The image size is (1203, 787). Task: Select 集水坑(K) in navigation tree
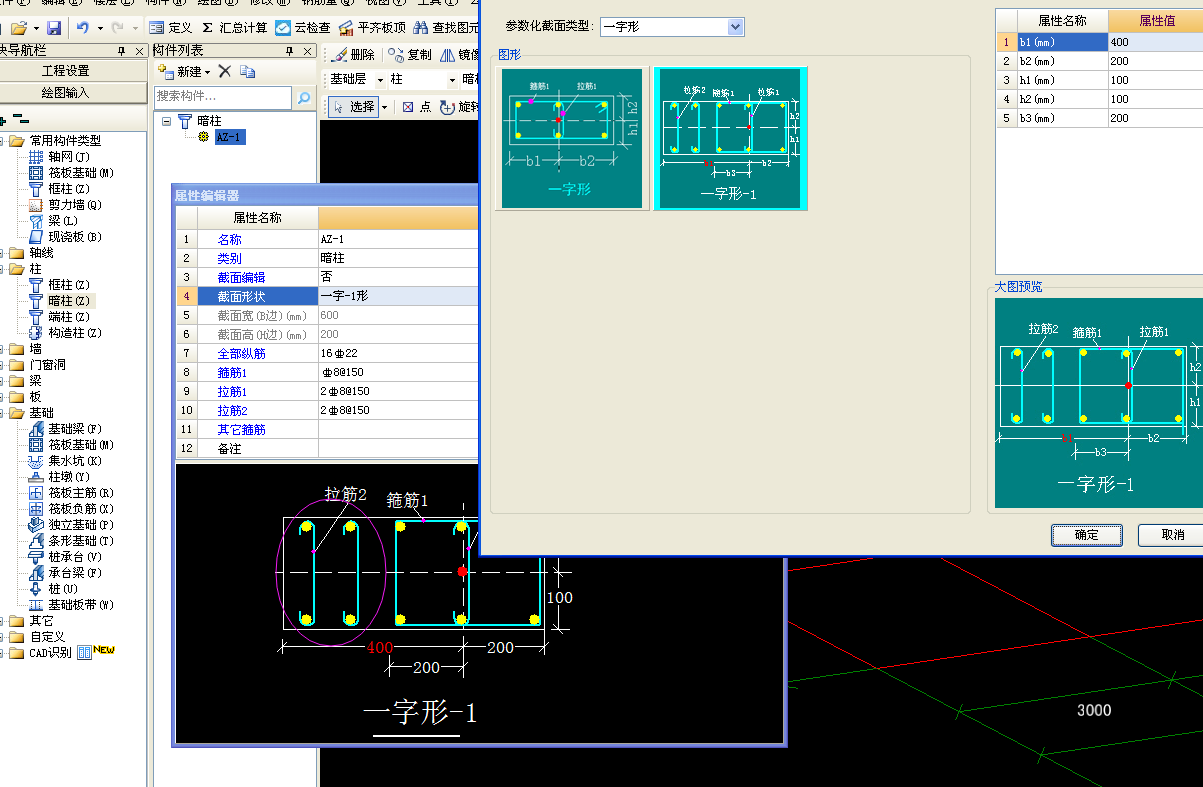(64, 460)
